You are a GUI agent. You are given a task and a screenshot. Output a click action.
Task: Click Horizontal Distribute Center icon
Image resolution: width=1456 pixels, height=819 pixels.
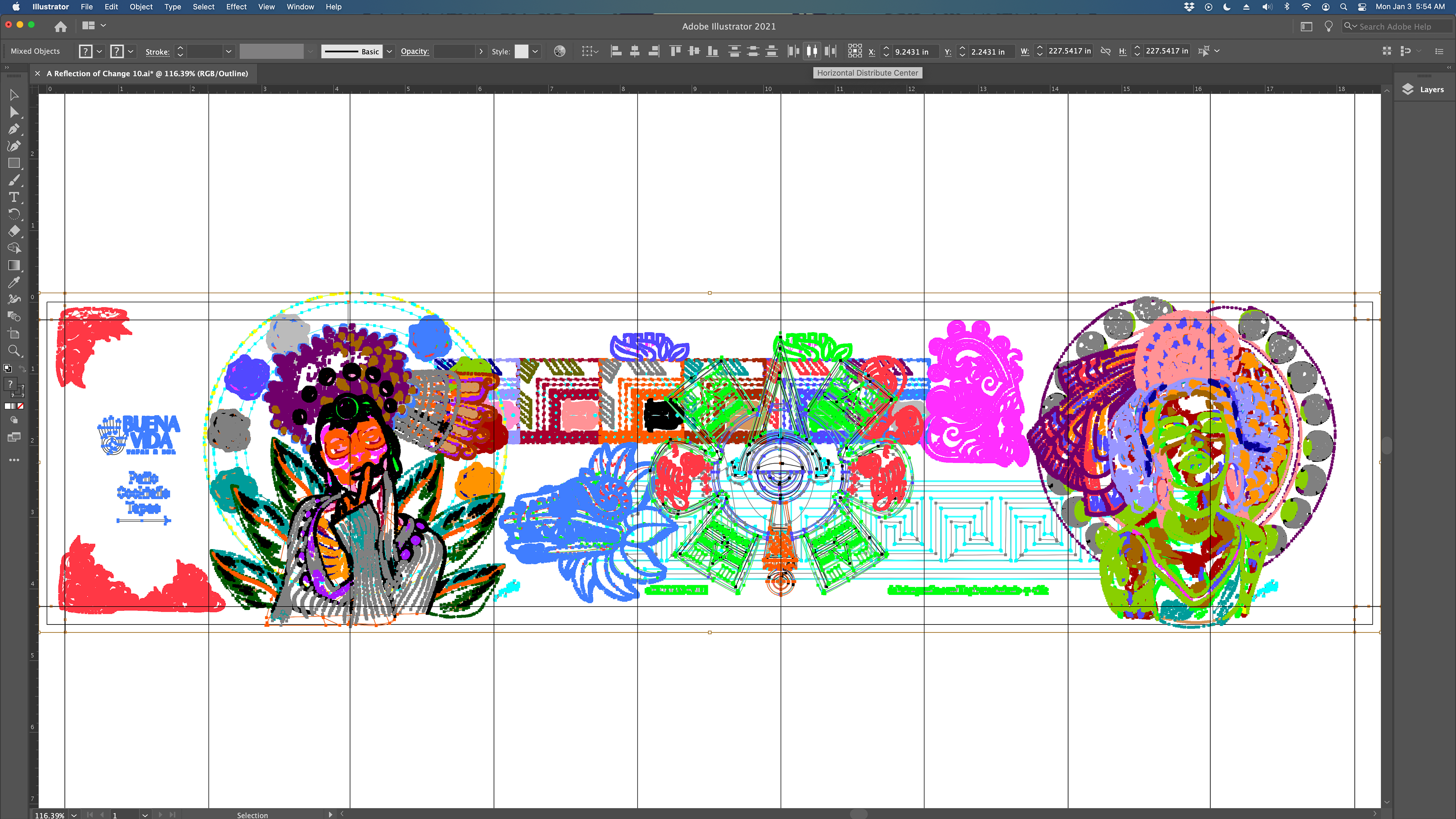pos(812,51)
